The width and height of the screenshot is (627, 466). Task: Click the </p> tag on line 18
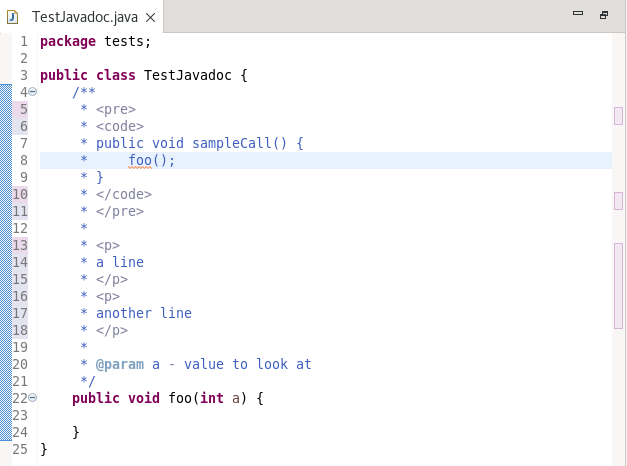[112, 330]
